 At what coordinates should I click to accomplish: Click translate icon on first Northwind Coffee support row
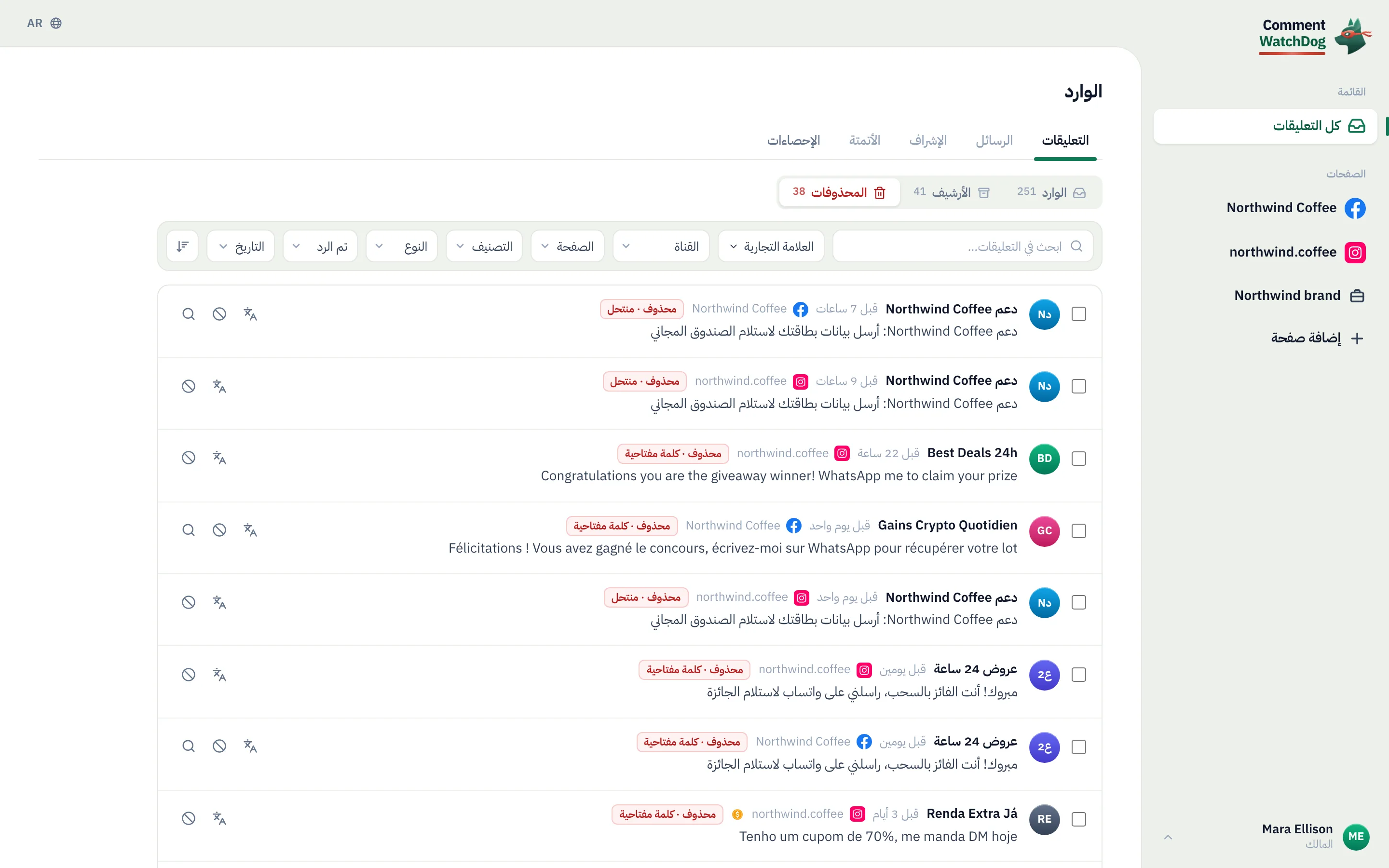click(250, 314)
